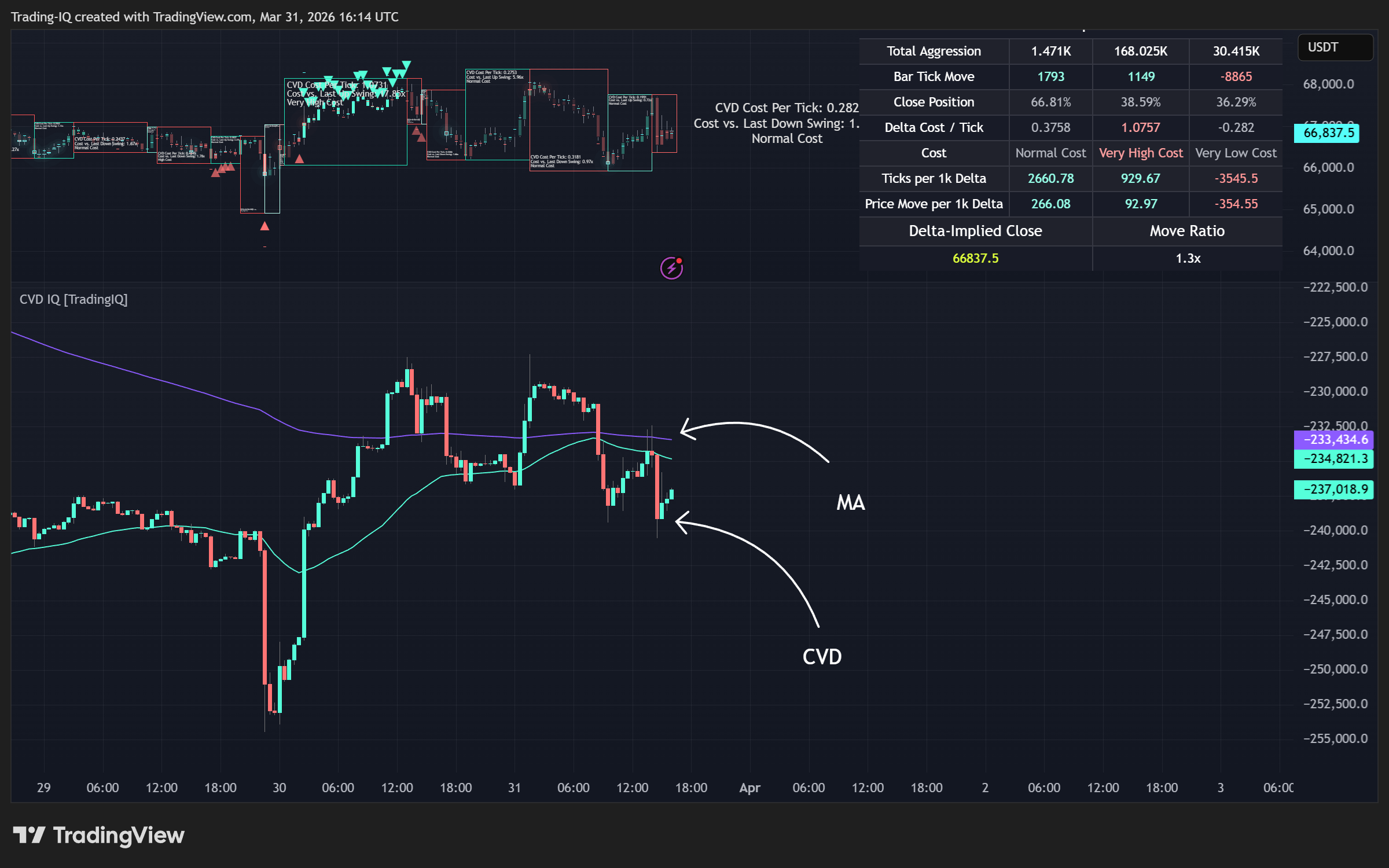Click the 30.415K Total Aggression value
1389x868 pixels.
1236,51
